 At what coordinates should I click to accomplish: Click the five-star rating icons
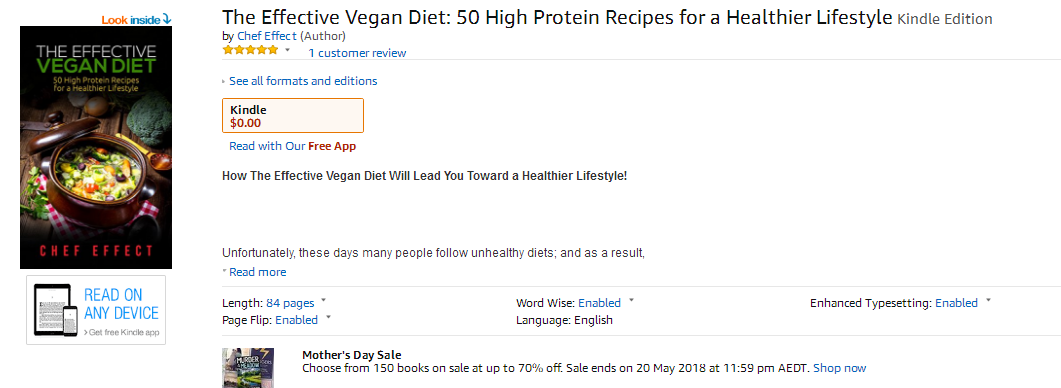point(250,50)
